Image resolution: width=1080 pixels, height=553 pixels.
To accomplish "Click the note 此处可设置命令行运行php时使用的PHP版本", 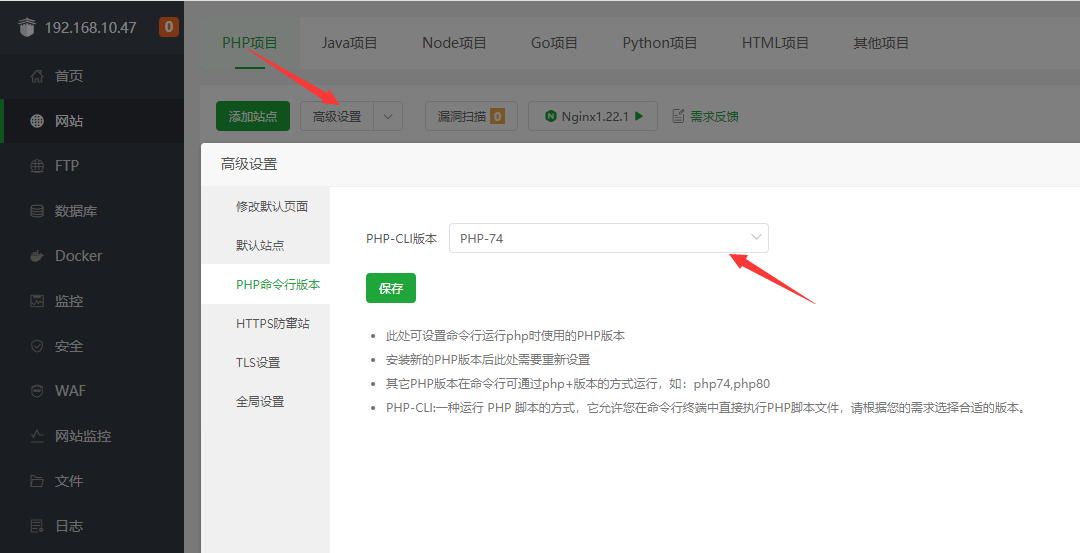I will coord(505,336).
